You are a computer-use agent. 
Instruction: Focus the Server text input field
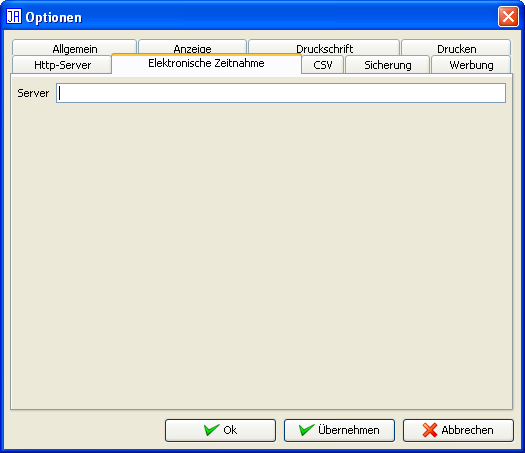[281, 93]
